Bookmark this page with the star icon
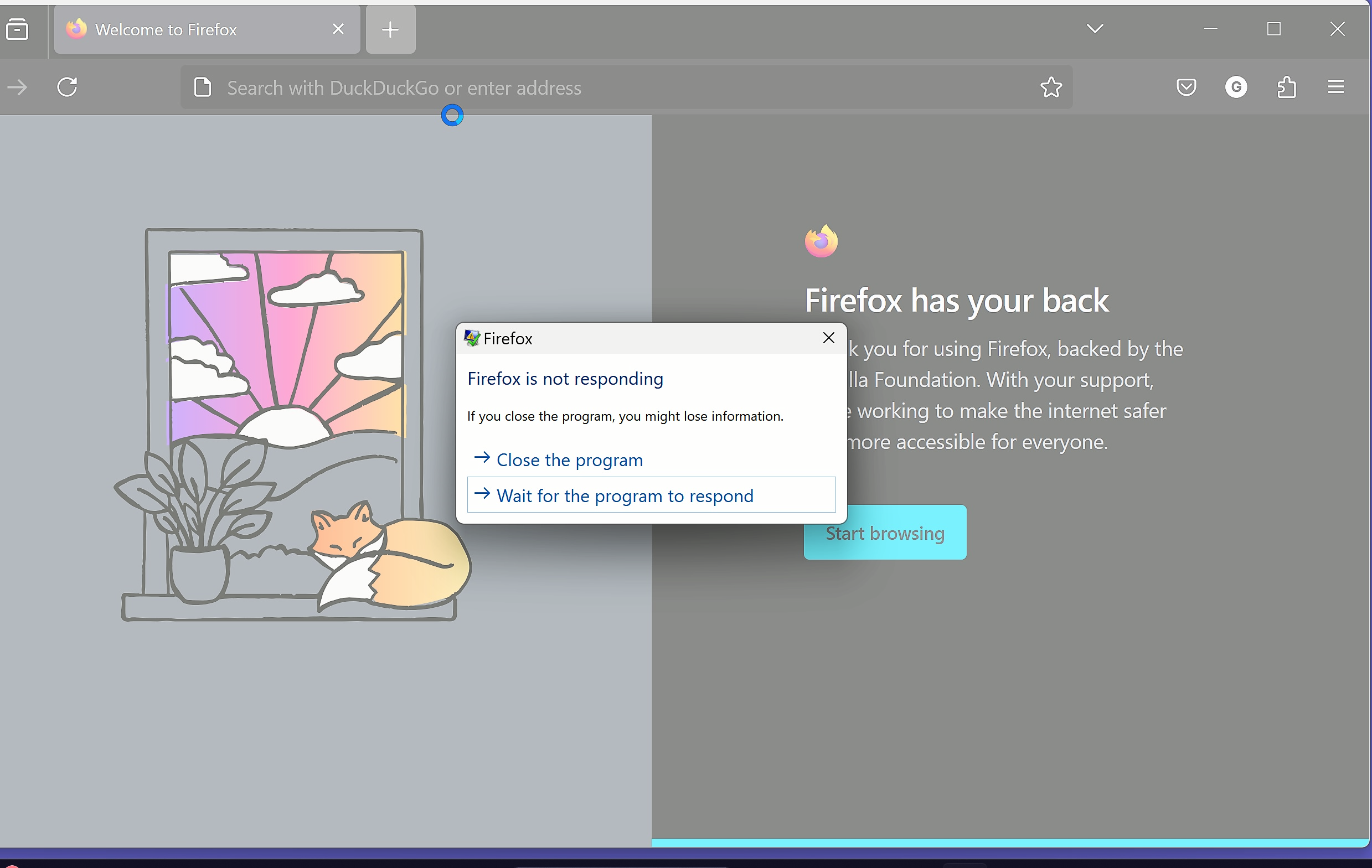Image resolution: width=1372 pixels, height=868 pixels. pos(1051,87)
